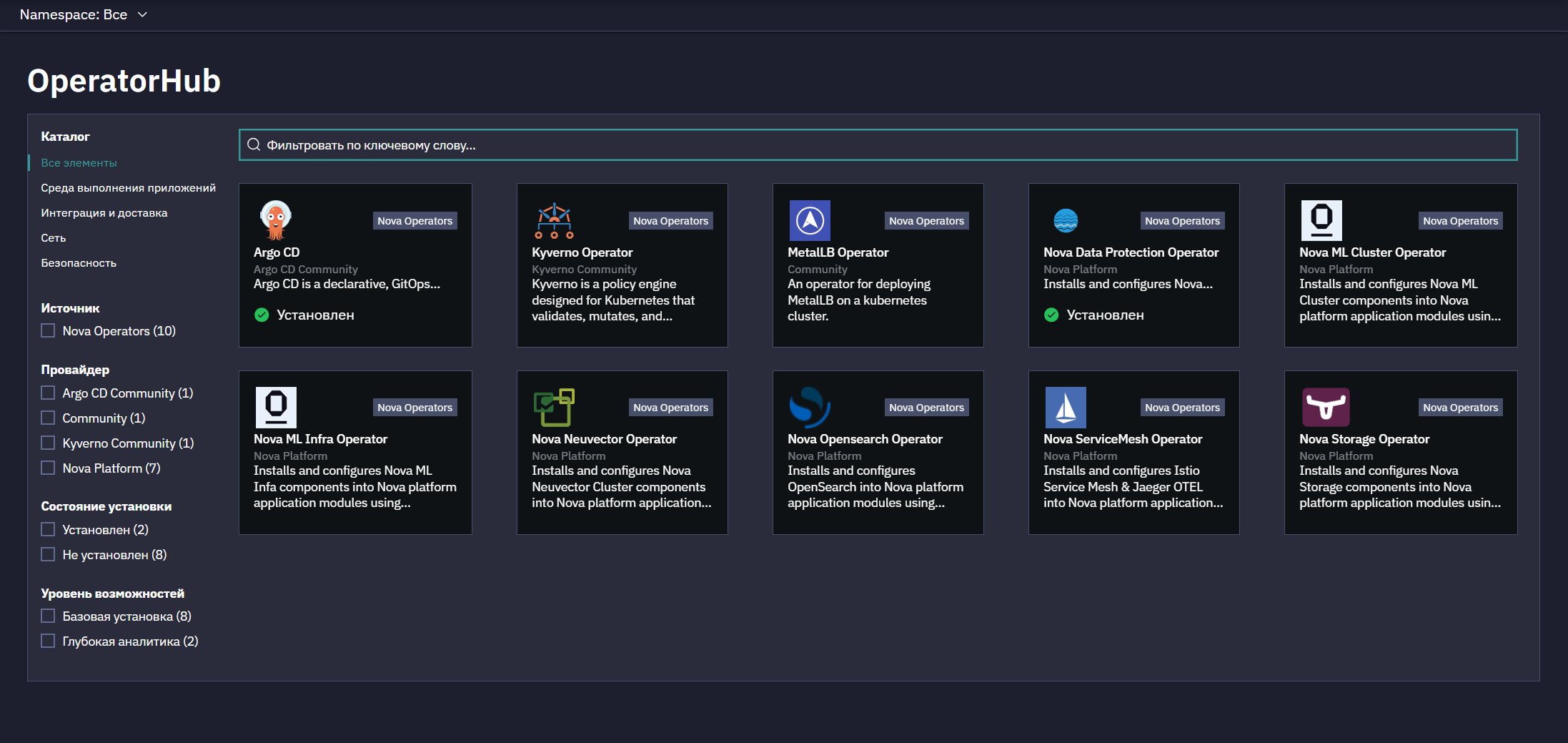Open Nova Opensearch Operator card title
This screenshot has width=1568, height=743.
(865, 439)
